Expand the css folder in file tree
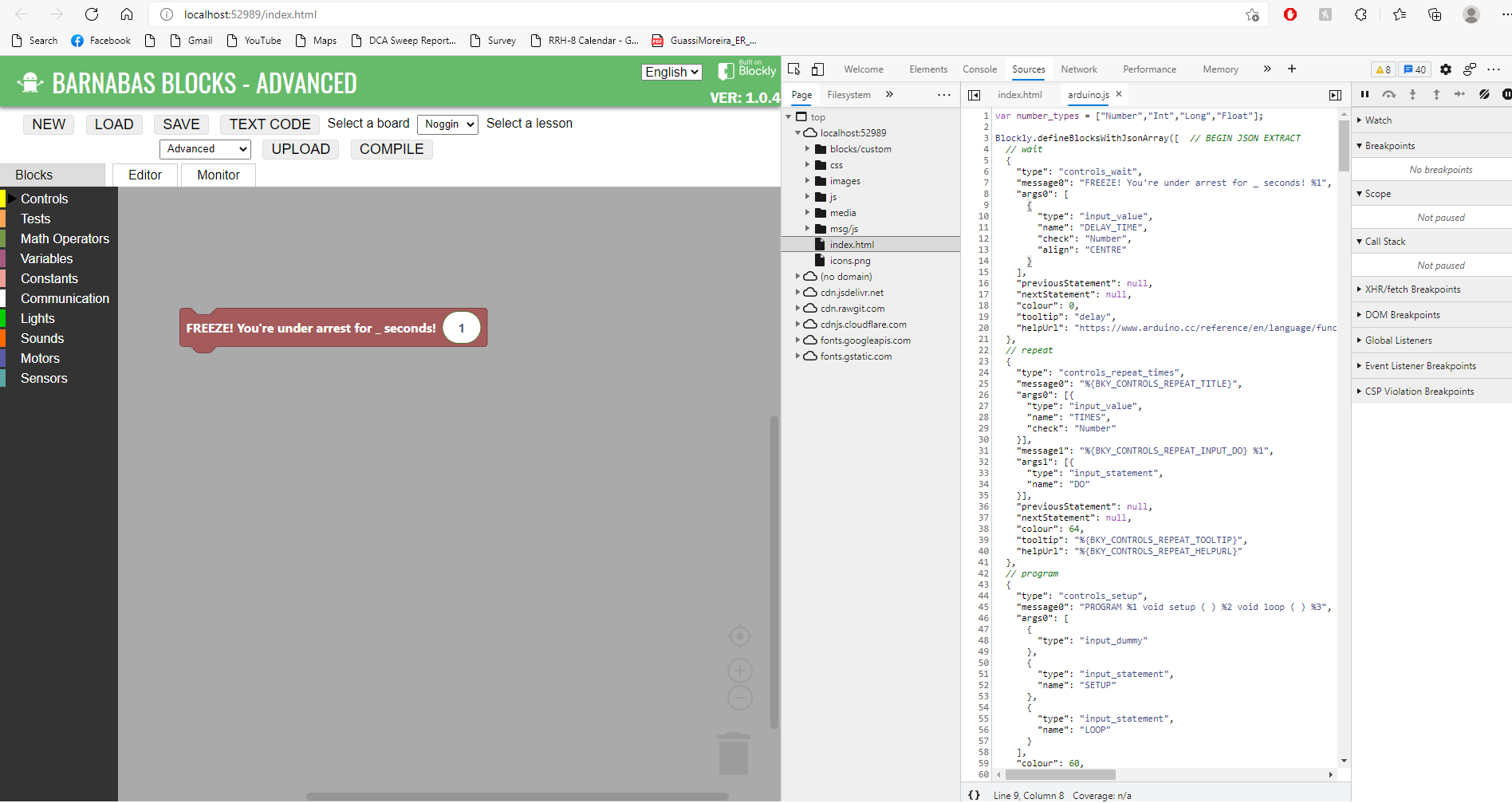Viewport: 1512px width, 803px height. [807, 165]
